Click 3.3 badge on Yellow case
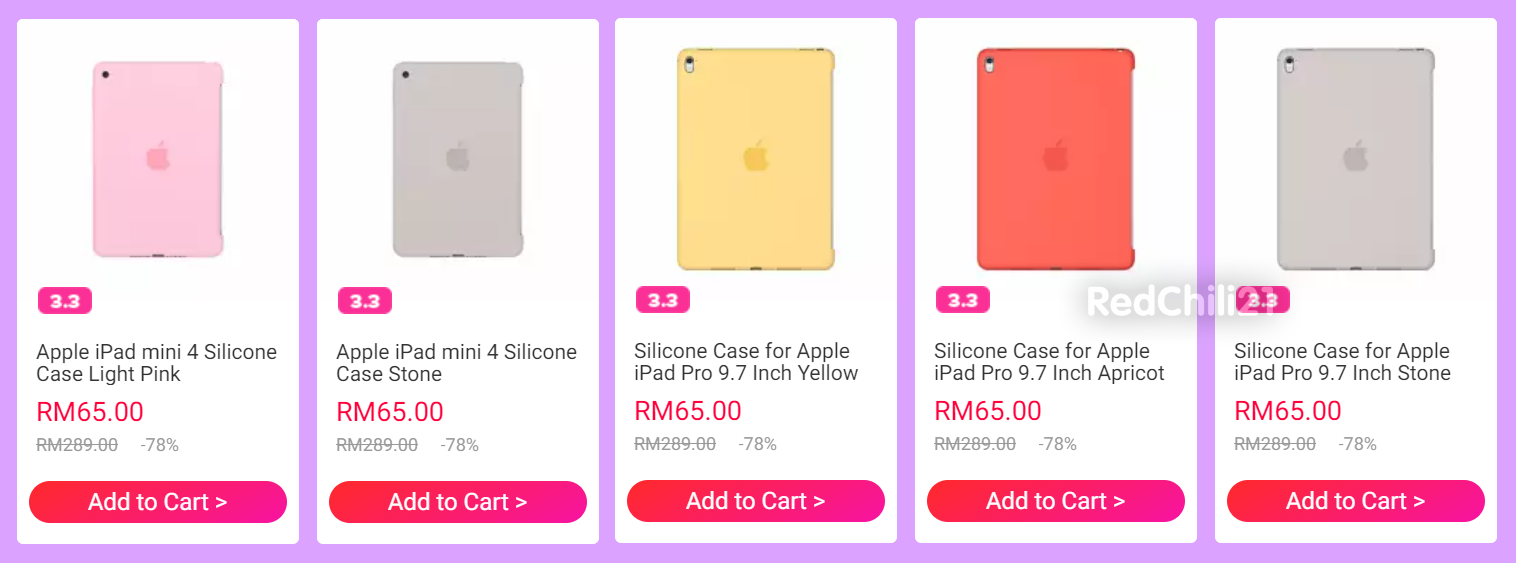 [x=663, y=300]
